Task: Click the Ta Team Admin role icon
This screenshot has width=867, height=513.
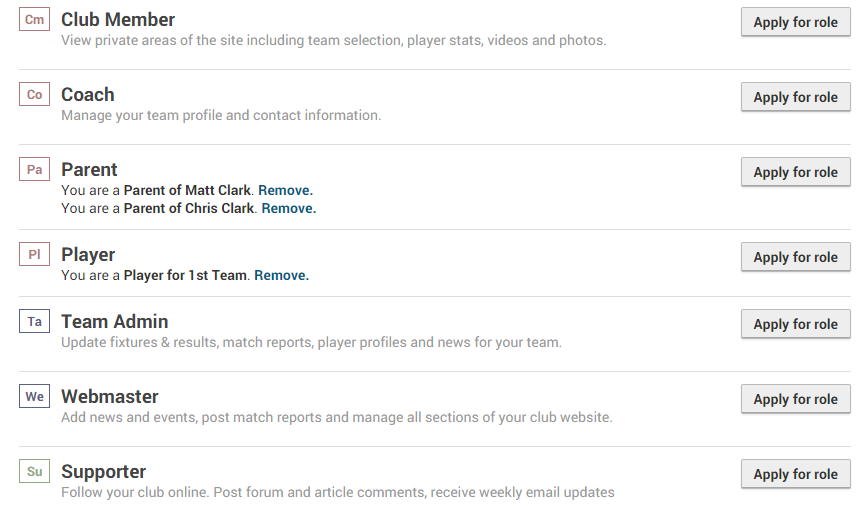Action: click(34, 321)
